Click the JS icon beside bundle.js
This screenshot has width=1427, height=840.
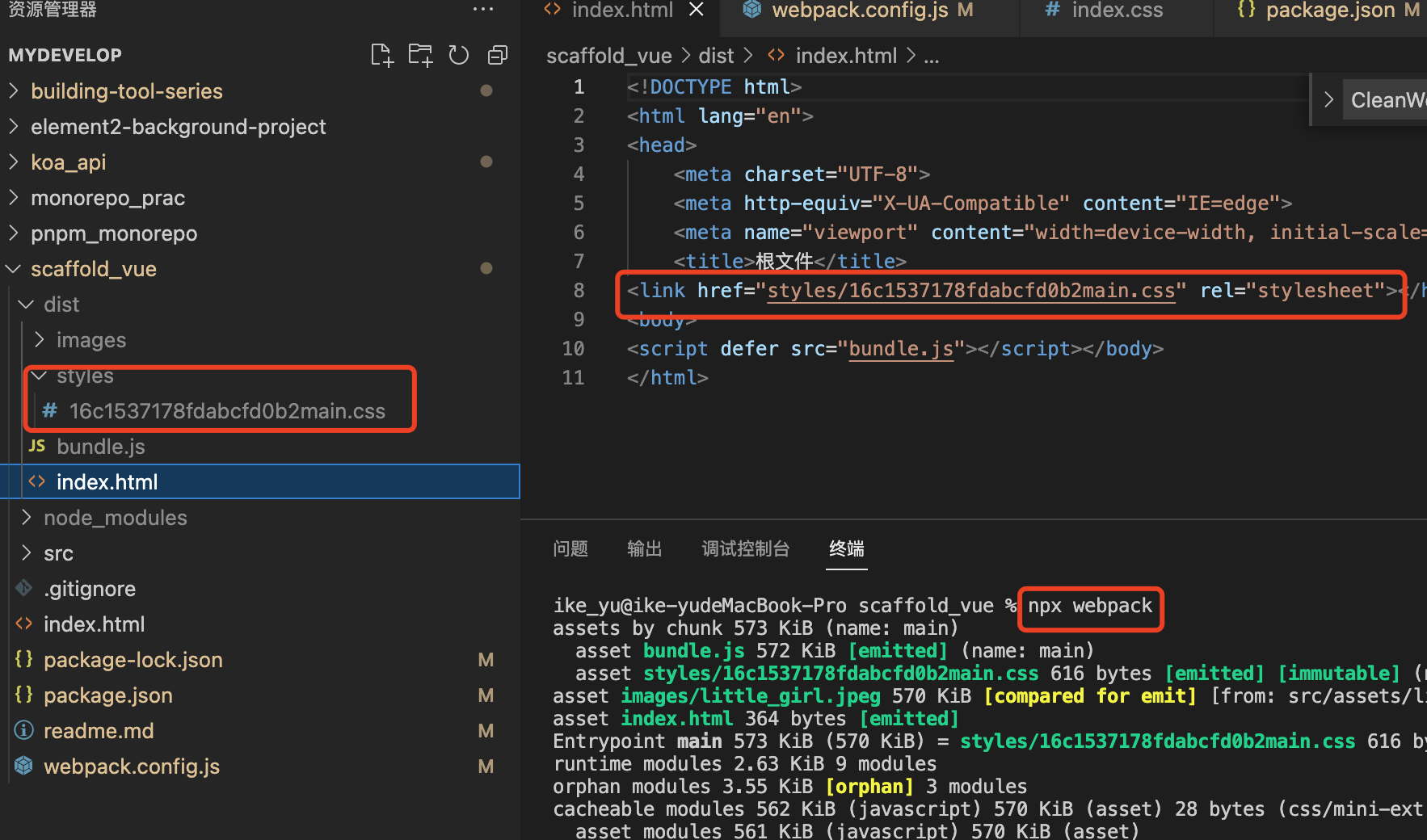click(37, 446)
